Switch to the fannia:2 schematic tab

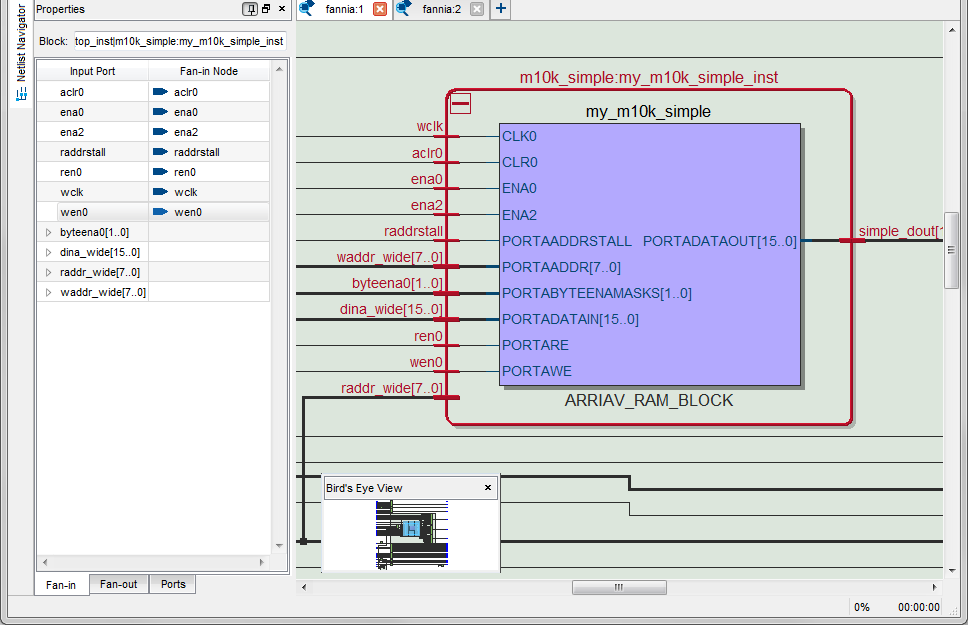(440, 9)
